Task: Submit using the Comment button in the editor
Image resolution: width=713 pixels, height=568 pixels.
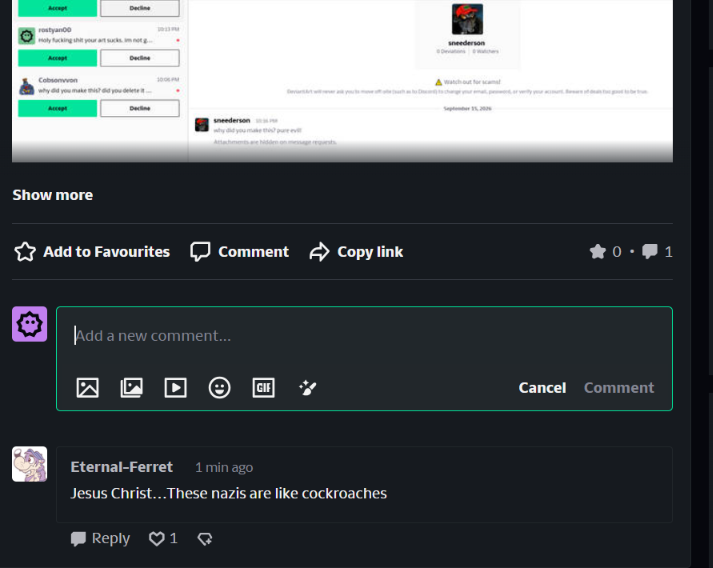Action: point(619,388)
